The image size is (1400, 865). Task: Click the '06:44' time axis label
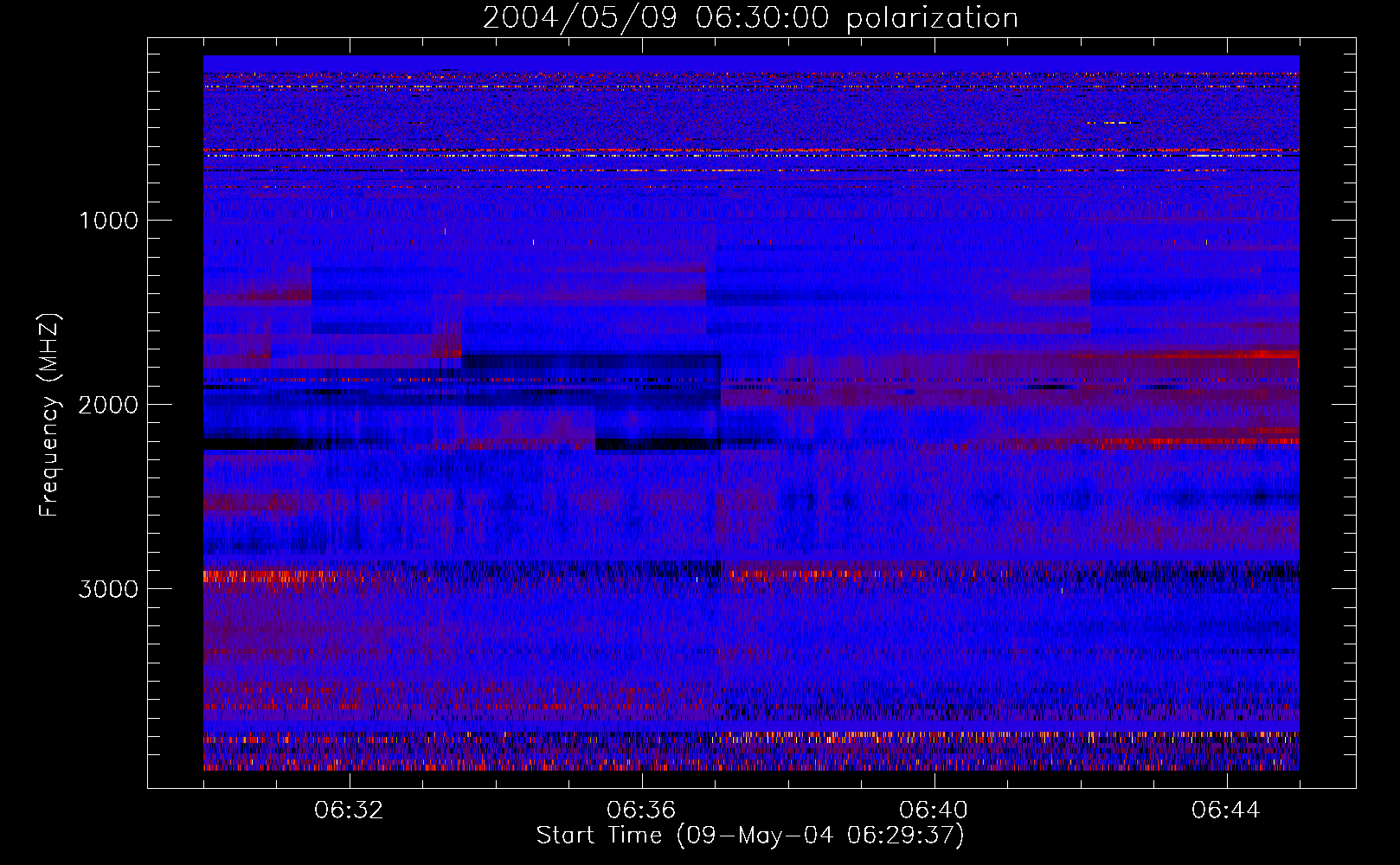tap(1226, 811)
